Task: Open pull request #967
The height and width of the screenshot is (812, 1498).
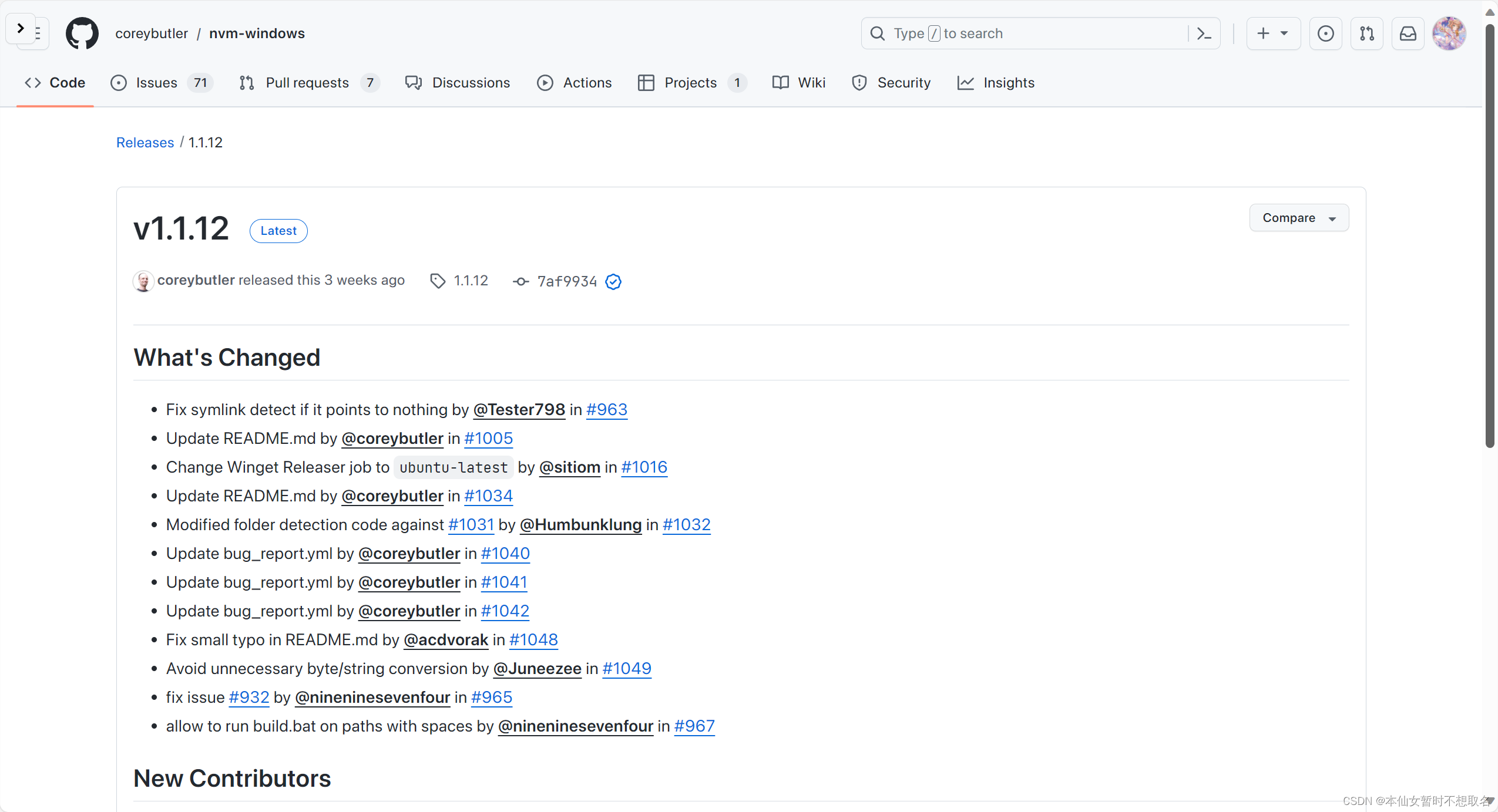Action: [694, 726]
